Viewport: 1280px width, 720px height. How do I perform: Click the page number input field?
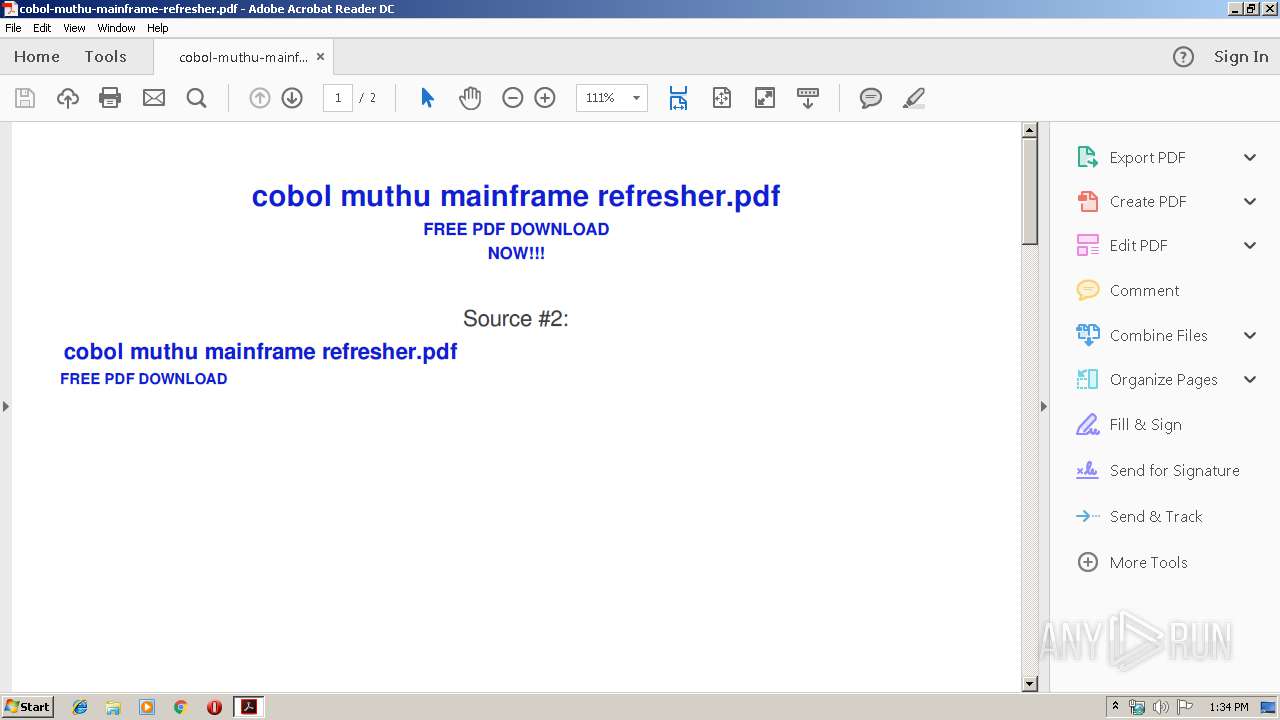tap(338, 98)
